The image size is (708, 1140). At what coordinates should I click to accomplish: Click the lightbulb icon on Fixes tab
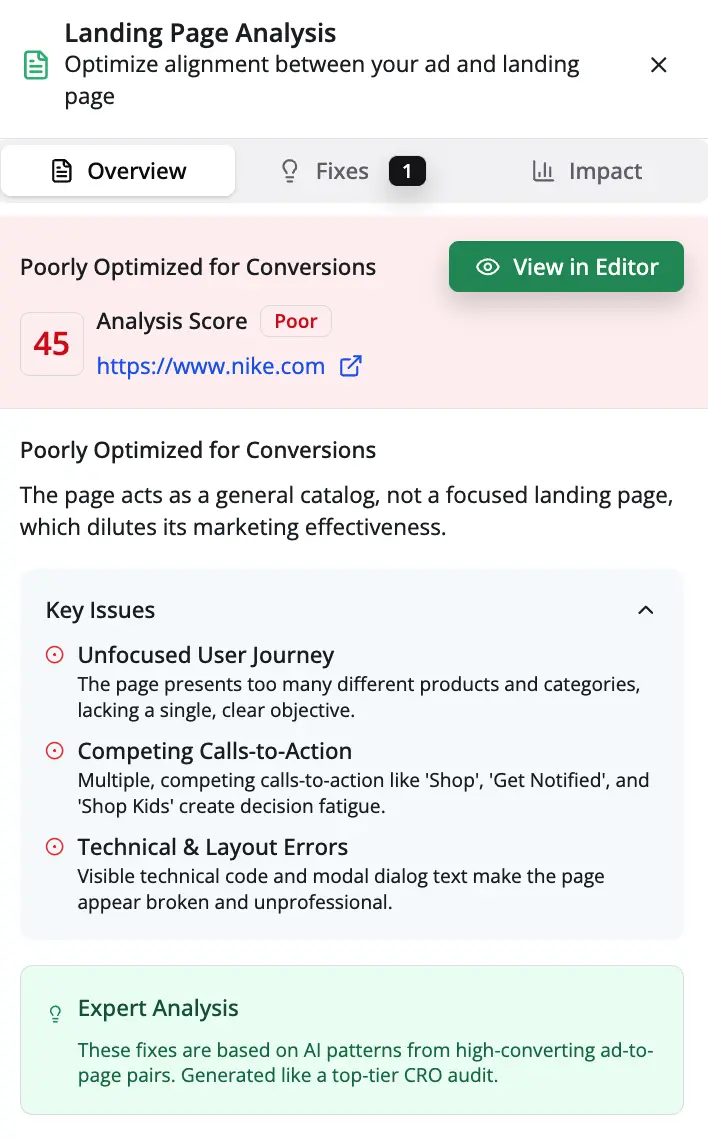(x=289, y=171)
